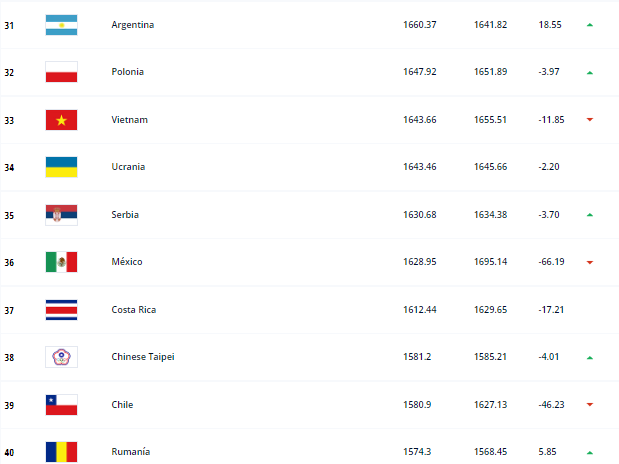Click the México flag icon

(61, 262)
